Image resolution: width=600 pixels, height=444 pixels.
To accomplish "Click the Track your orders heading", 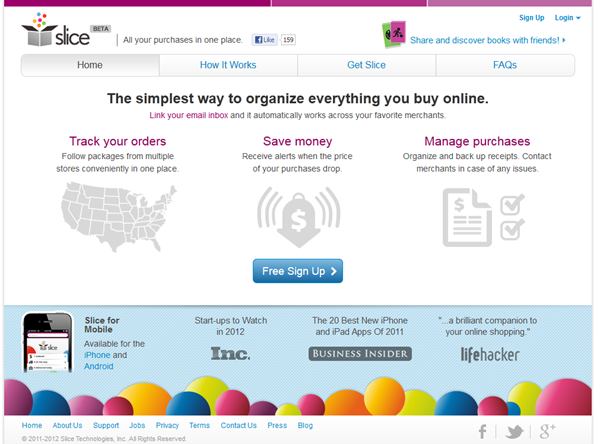I will click(x=117, y=141).
